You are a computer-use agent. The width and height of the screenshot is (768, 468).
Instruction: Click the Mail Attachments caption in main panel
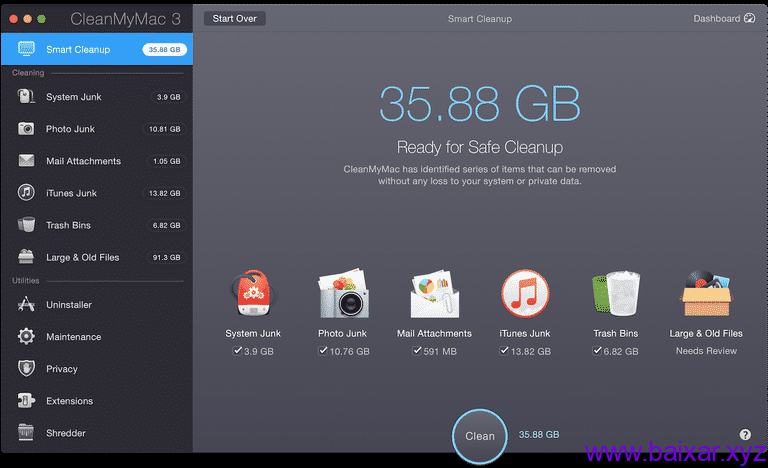[x=434, y=333]
